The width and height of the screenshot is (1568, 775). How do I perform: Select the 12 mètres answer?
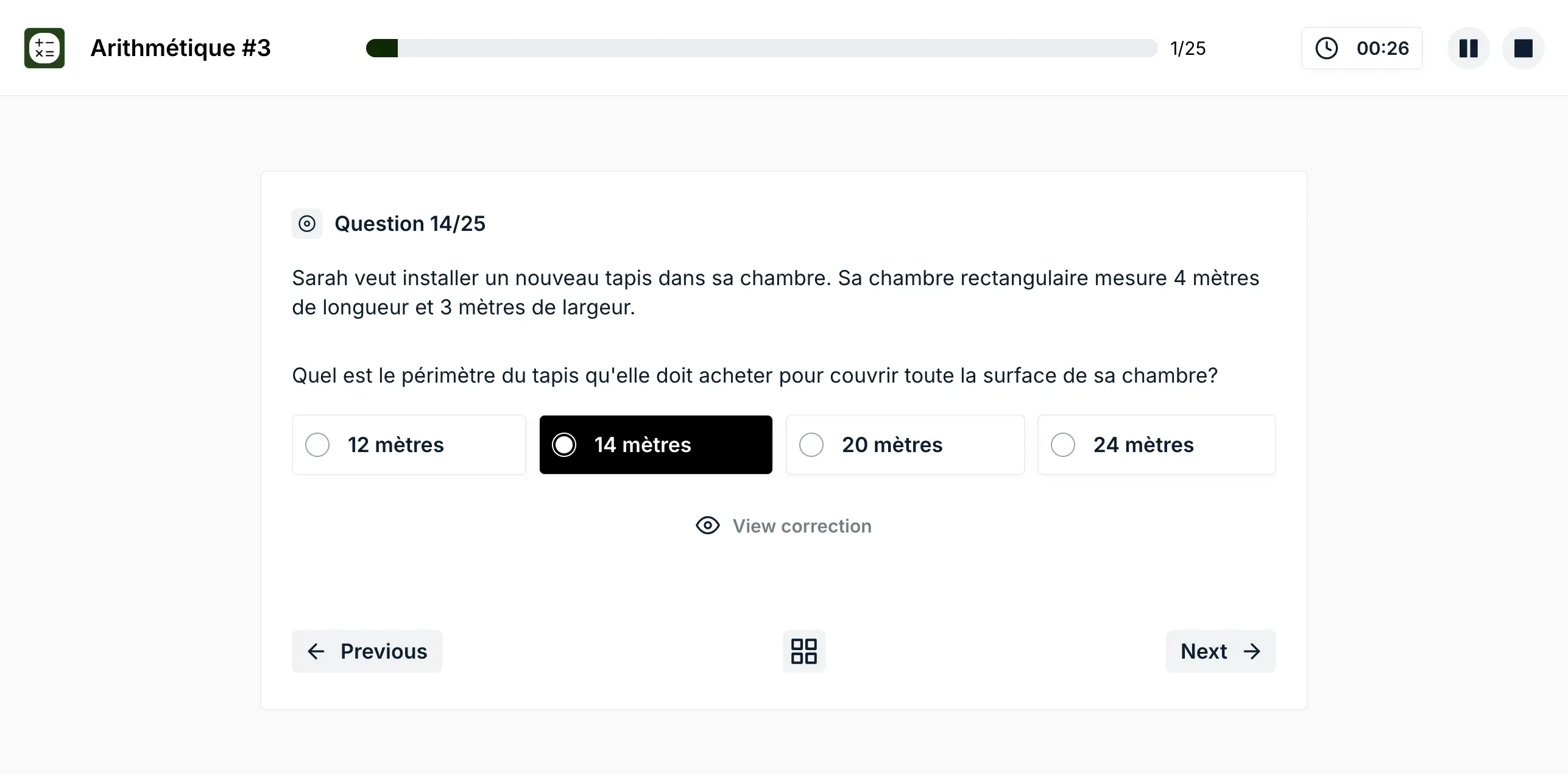click(x=408, y=445)
